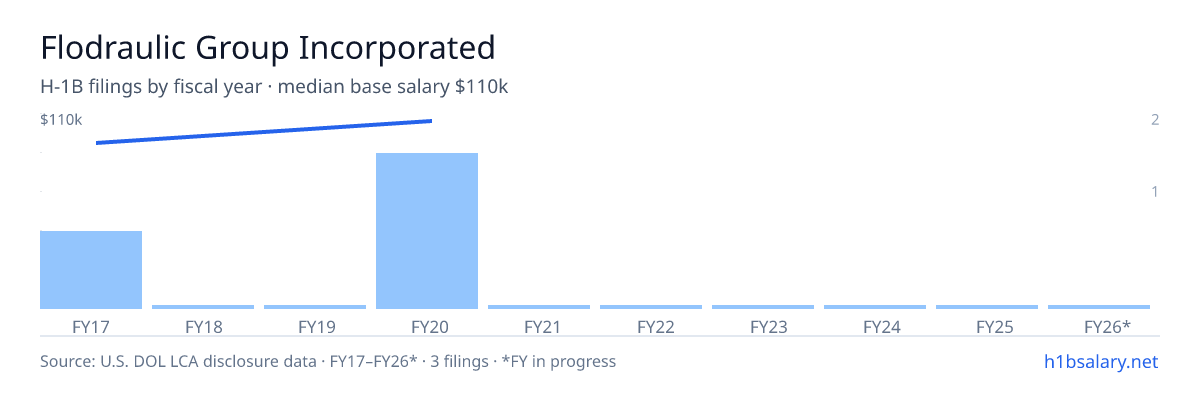Viewport: 1200px width, 400px height.
Task: Click the right axis value 2
Action: pos(1155,120)
